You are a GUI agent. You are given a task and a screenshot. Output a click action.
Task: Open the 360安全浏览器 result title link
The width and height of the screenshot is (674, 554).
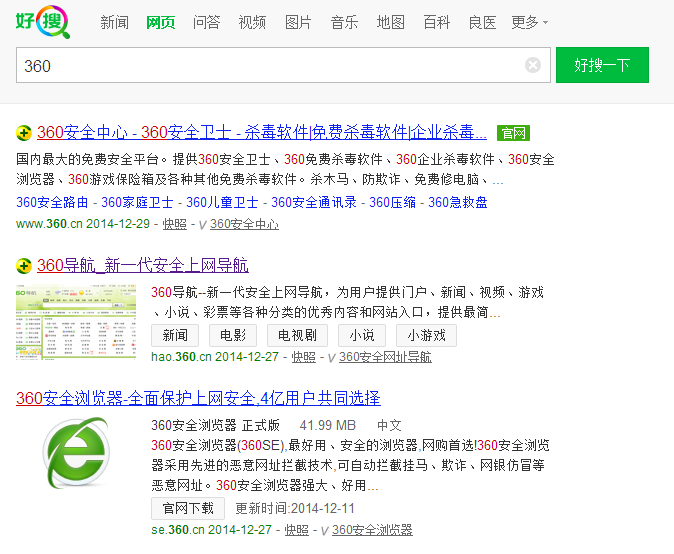point(198,398)
